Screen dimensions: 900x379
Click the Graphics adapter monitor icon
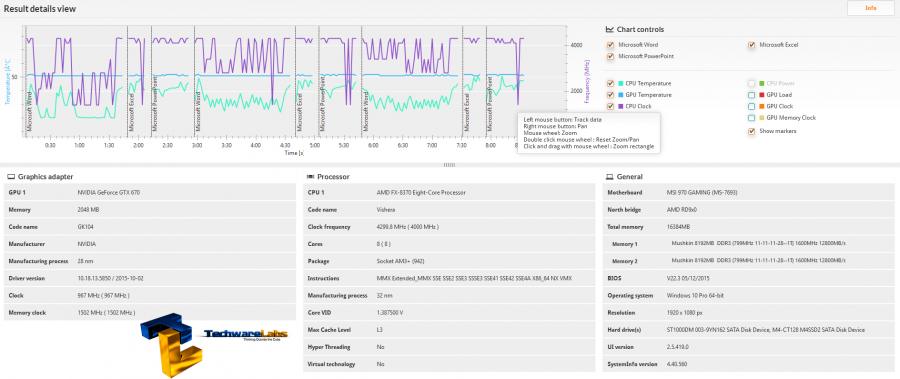pos(11,177)
